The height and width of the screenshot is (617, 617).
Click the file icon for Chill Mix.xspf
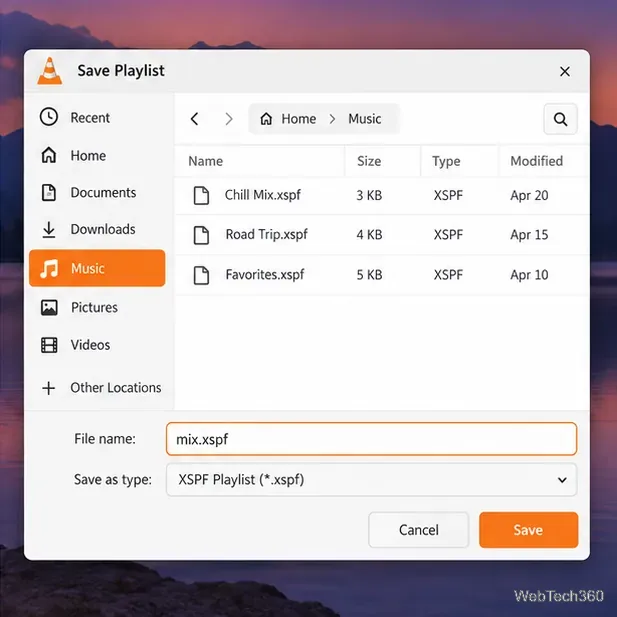pos(201,196)
